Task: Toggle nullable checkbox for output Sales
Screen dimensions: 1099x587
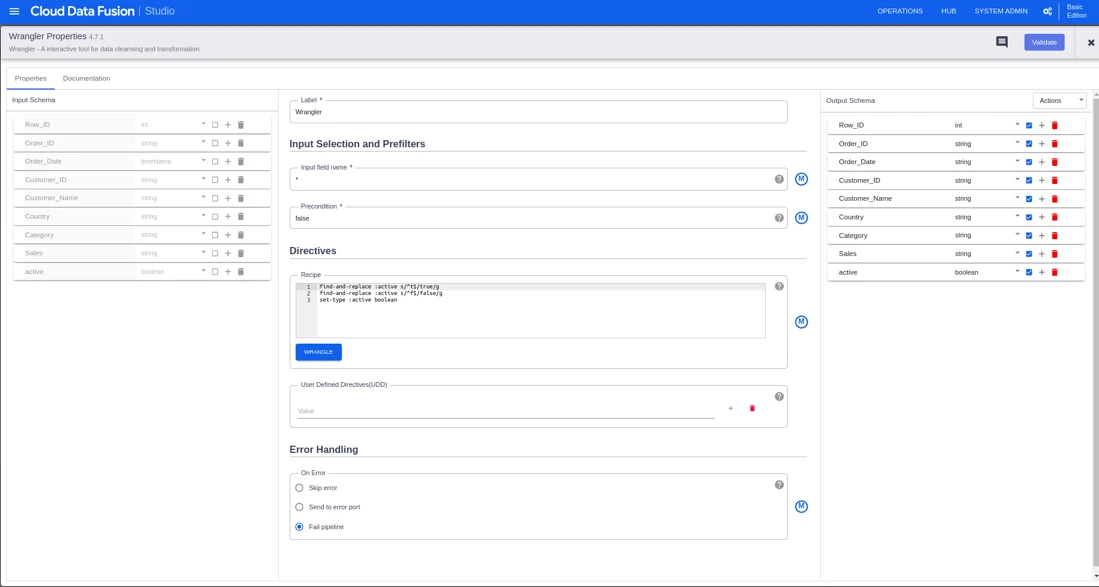Action: coord(1029,254)
